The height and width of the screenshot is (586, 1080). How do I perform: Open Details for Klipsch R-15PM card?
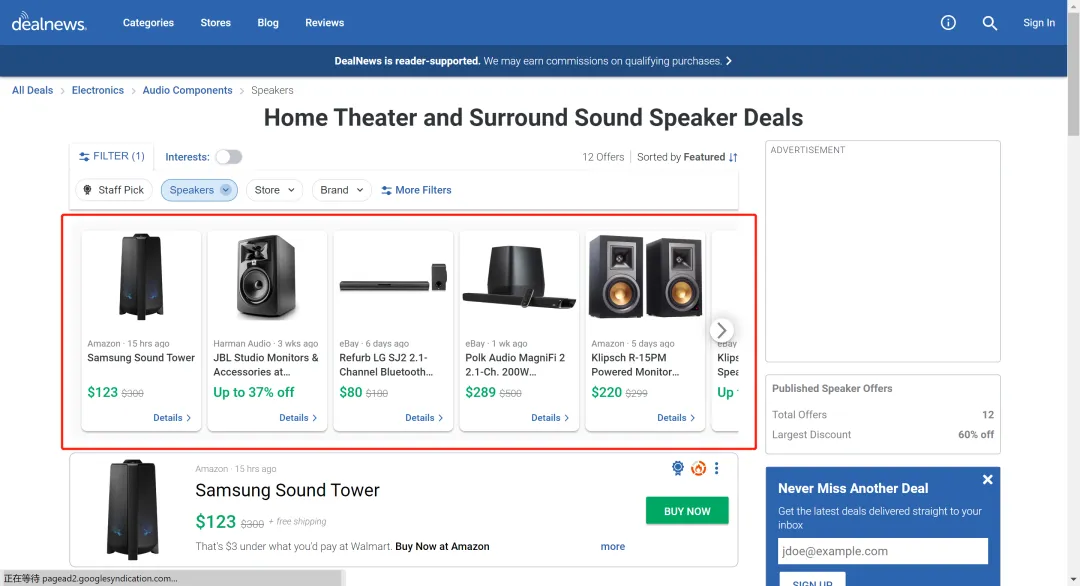(676, 418)
